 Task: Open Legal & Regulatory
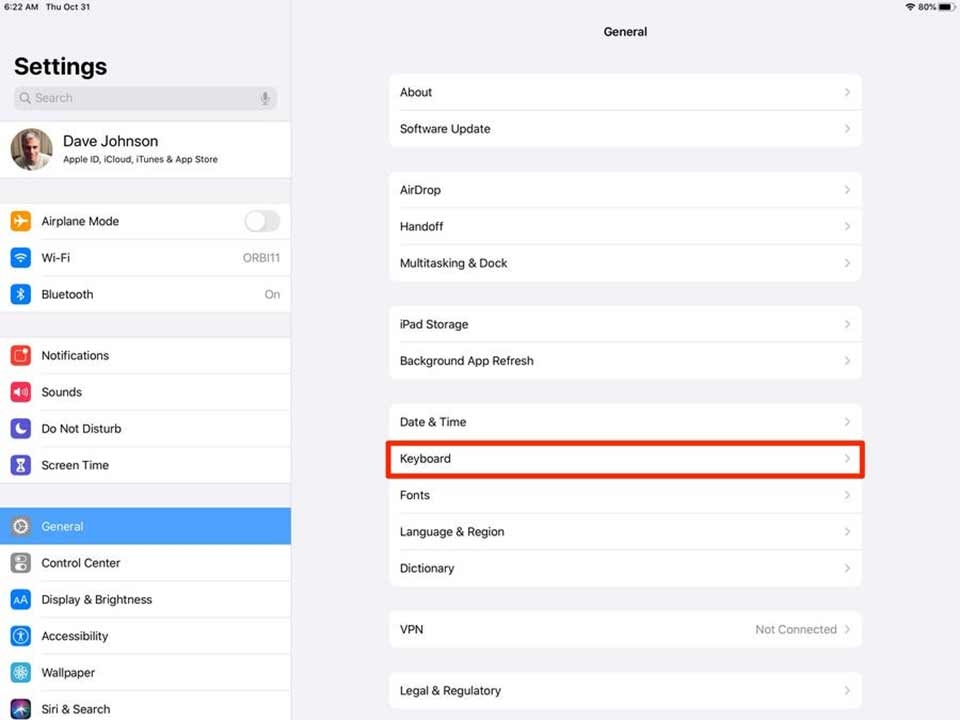coord(625,691)
